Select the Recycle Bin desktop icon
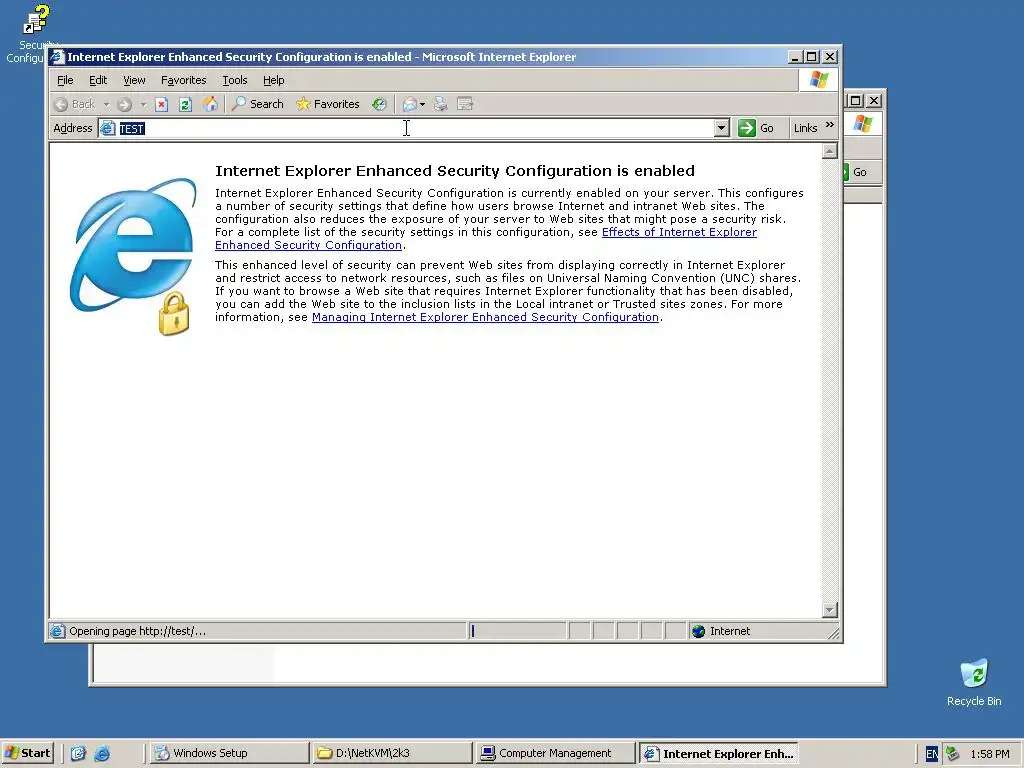Viewport: 1024px width, 768px height. (x=974, y=682)
